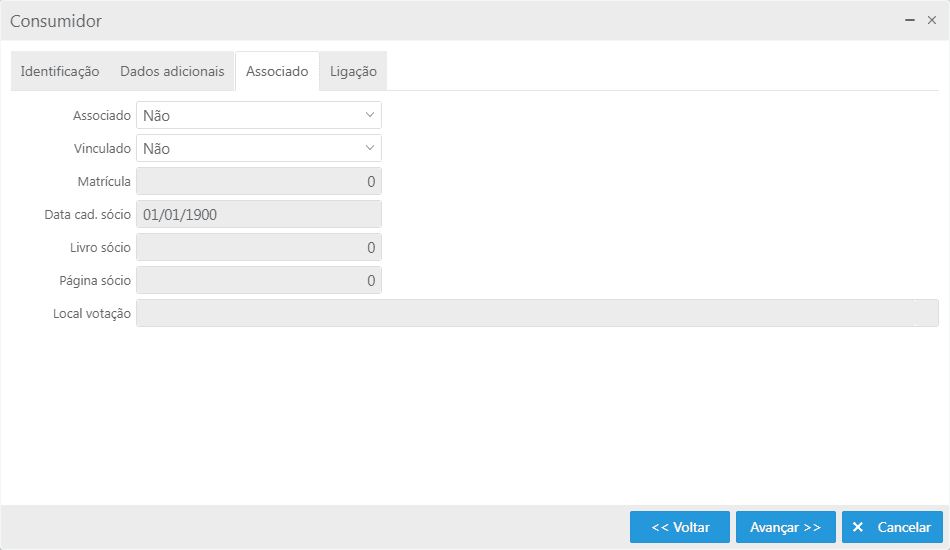This screenshot has height=550, width=950.
Task: Switch to the Identificação tab
Action: click(x=59, y=71)
